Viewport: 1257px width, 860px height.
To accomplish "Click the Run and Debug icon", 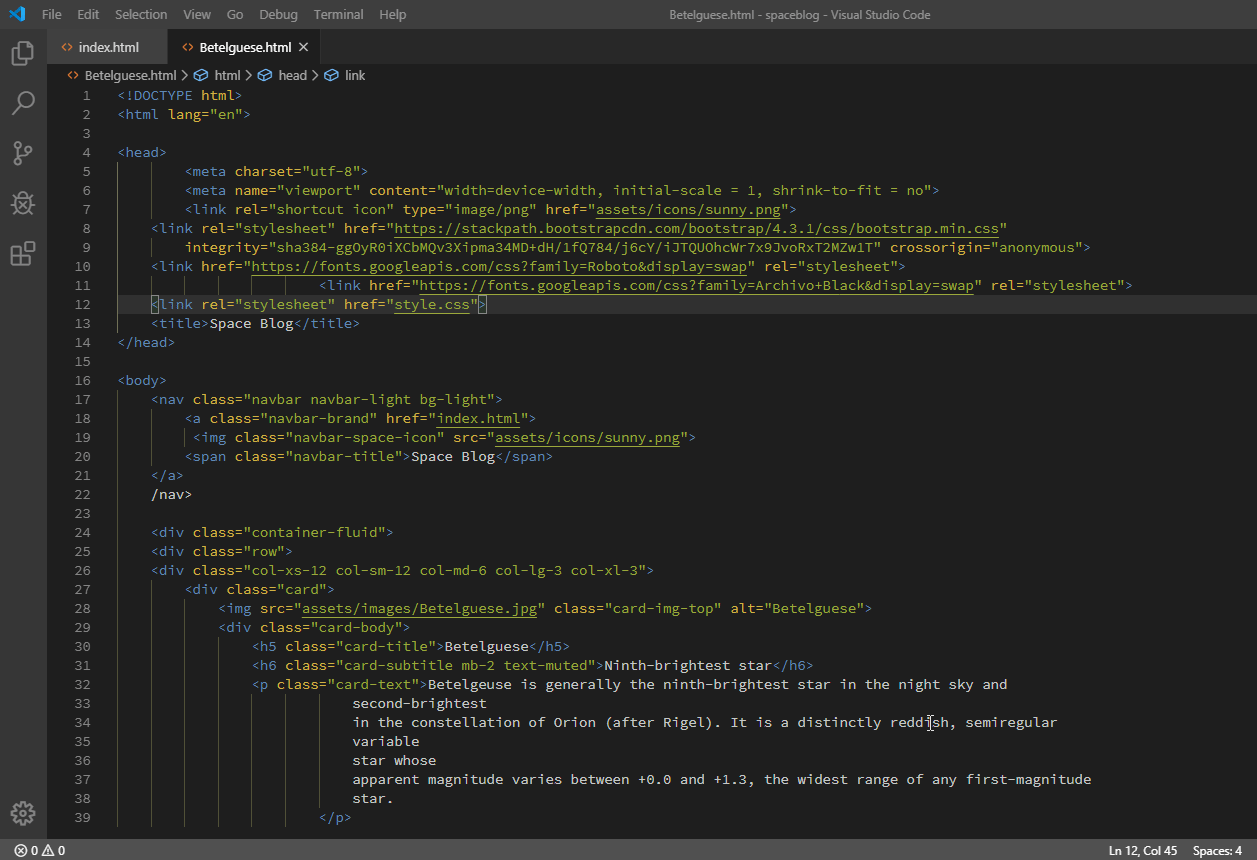I will click(22, 203).
